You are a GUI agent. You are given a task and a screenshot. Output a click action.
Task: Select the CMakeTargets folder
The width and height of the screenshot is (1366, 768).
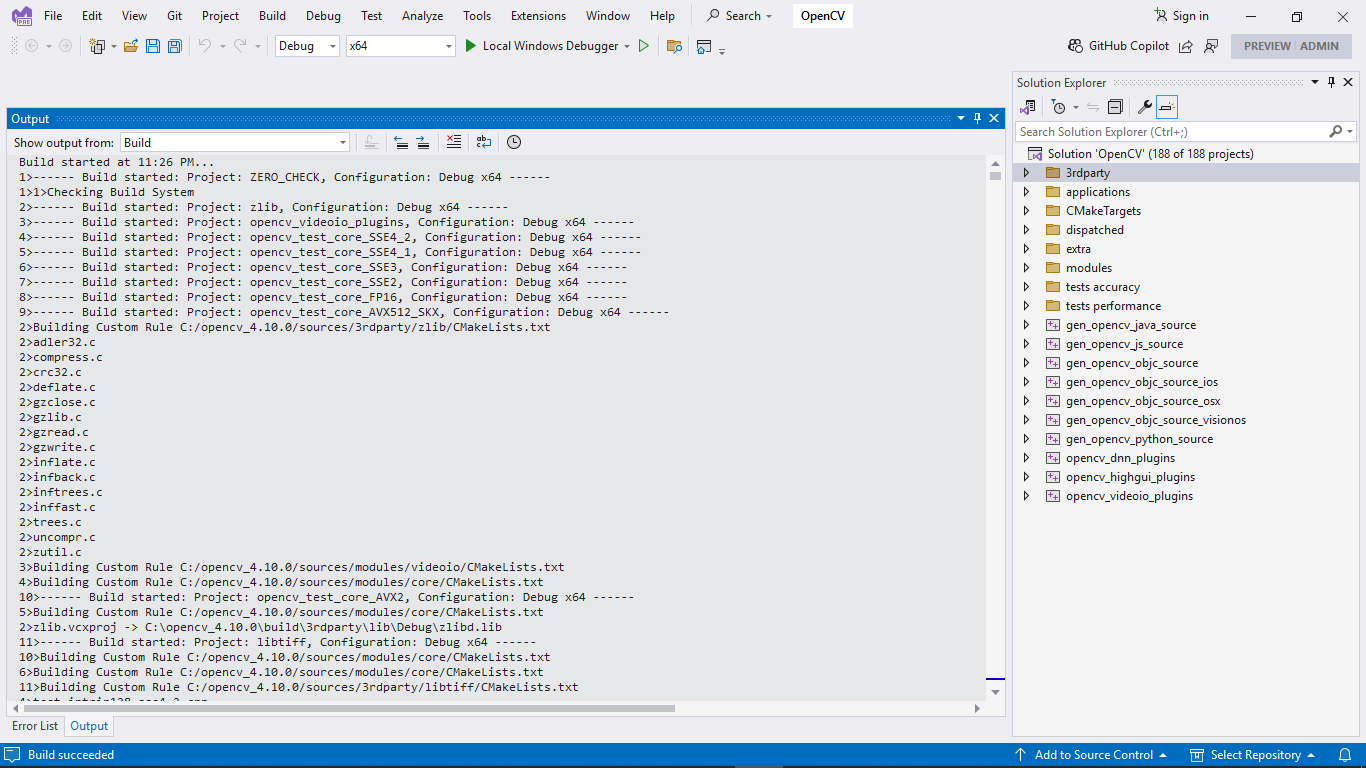[1103, 211]
